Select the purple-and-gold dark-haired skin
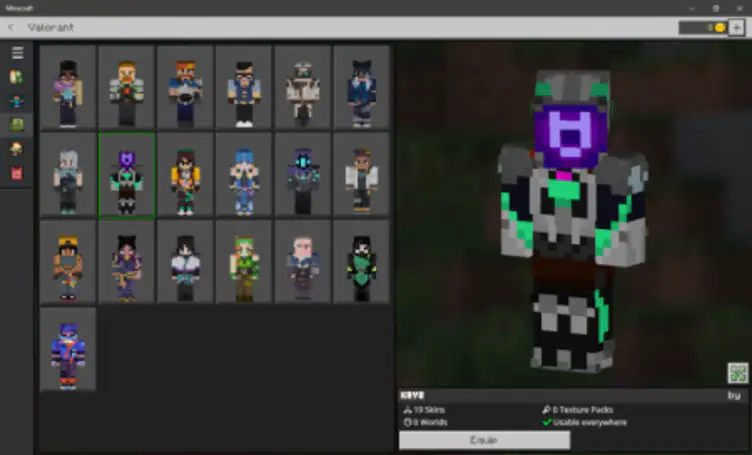This screenshot has width=752, height=455. click(x=127, y=262)
